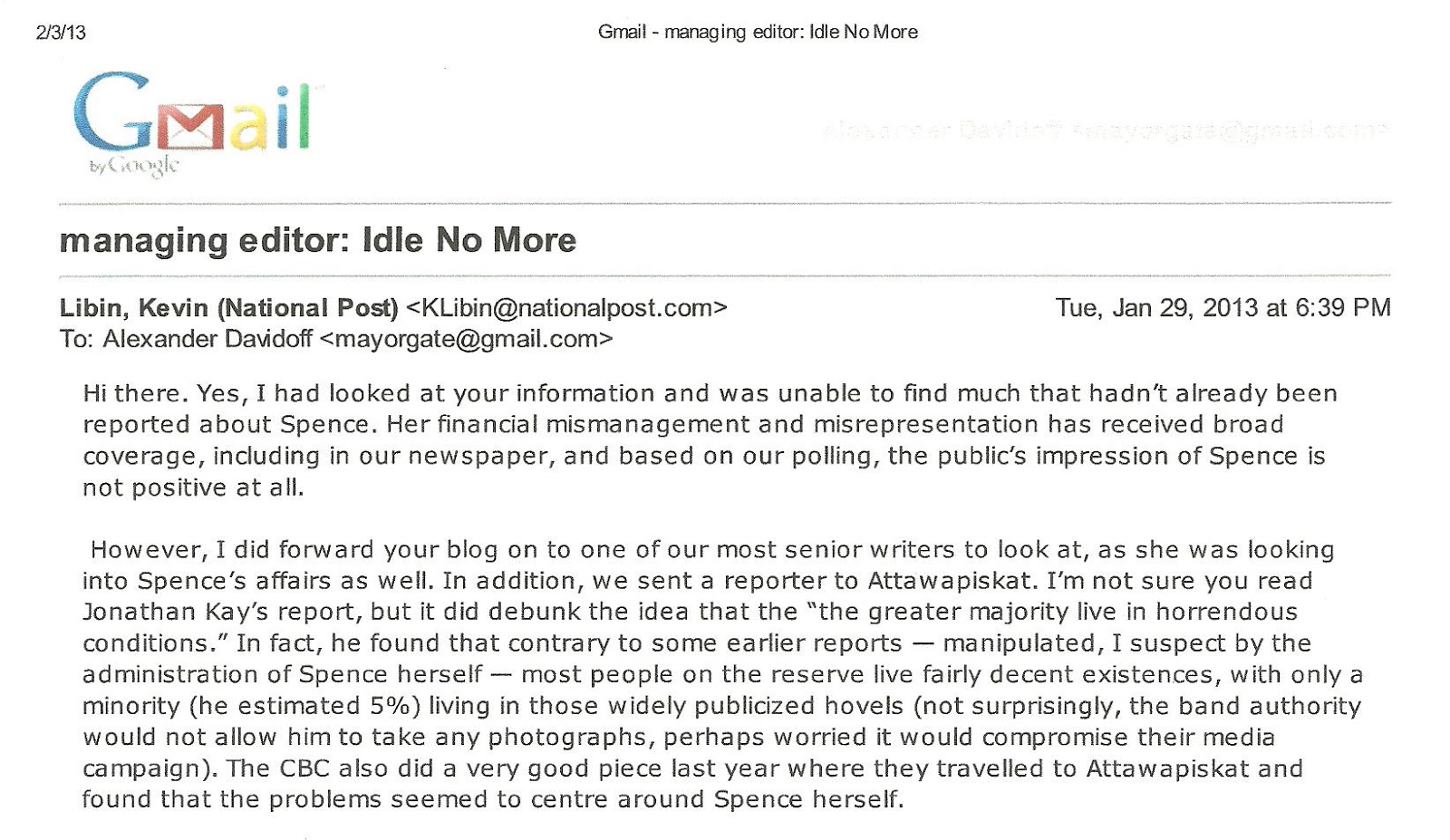Click the Tue, Jan 29, 2013 timestamp
The height and width of the screenshot is (840, 1450).
tap(1223, 308)
